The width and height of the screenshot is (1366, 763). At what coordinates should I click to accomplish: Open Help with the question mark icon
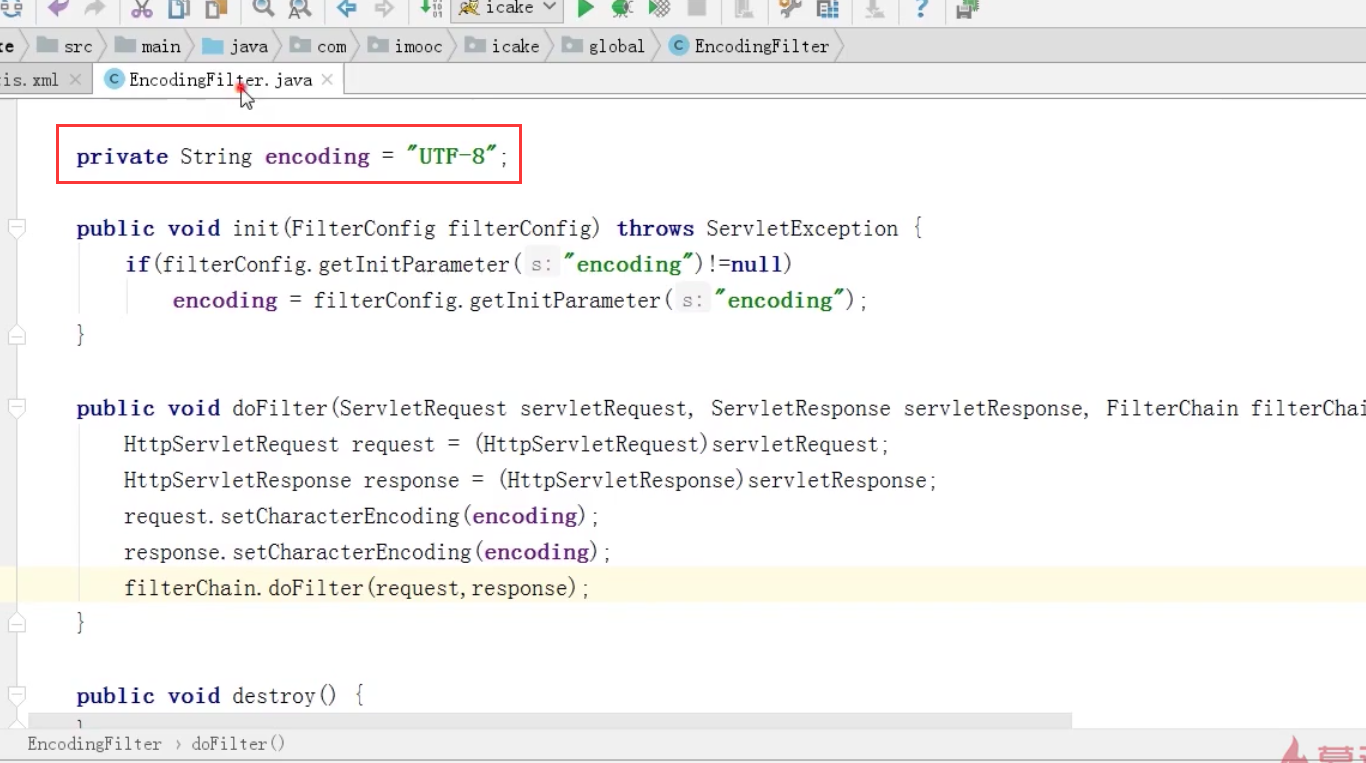click(921, 9)
